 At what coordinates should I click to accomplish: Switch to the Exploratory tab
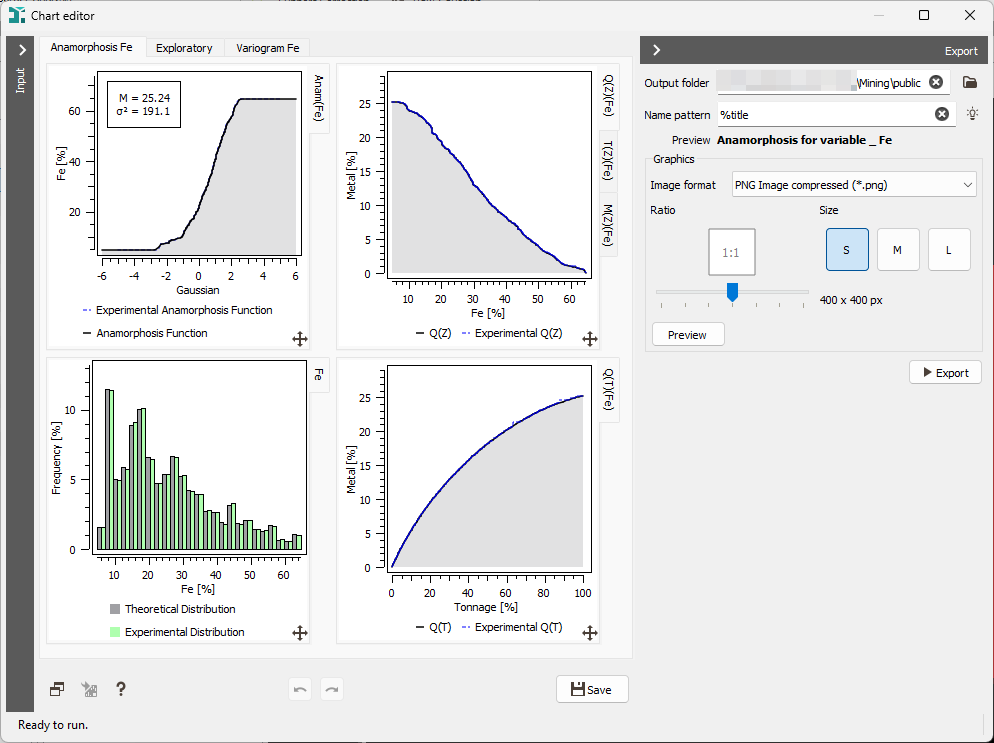pos(184,48)
